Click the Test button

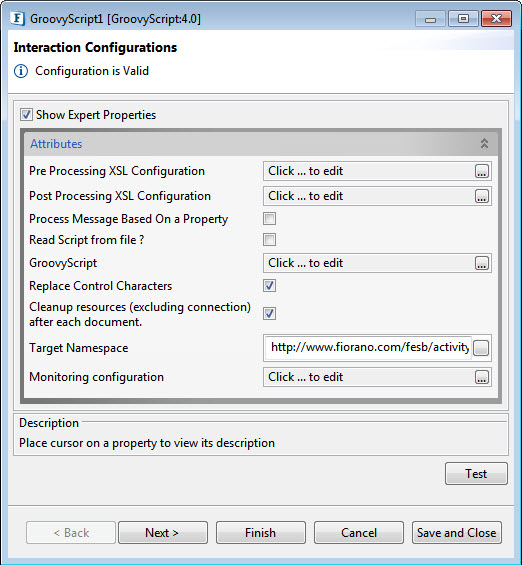(x=476, y=473)
